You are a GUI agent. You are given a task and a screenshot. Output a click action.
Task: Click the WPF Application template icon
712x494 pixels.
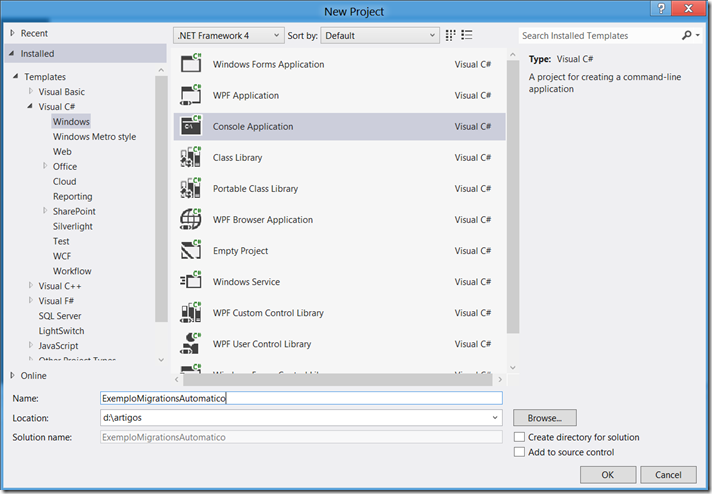coord(191,94)
